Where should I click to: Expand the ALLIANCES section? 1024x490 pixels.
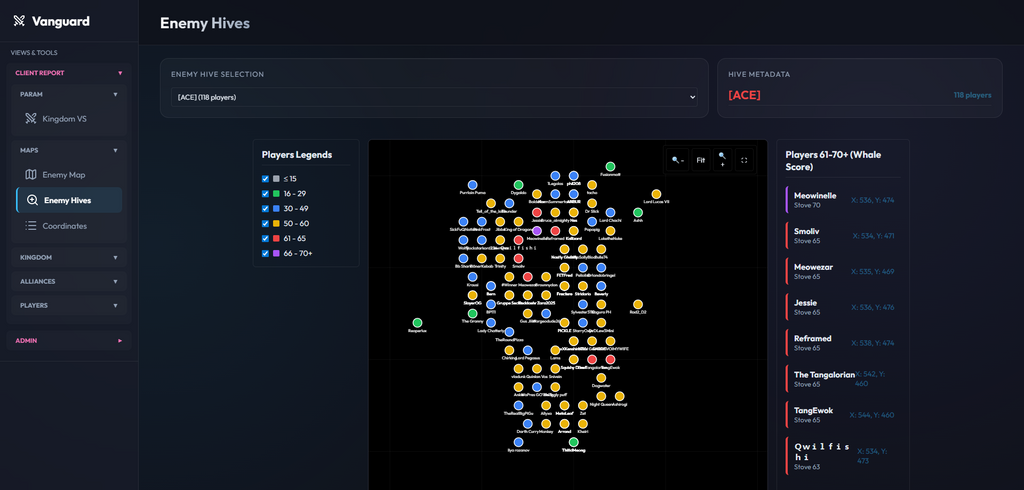click(69, 282)
